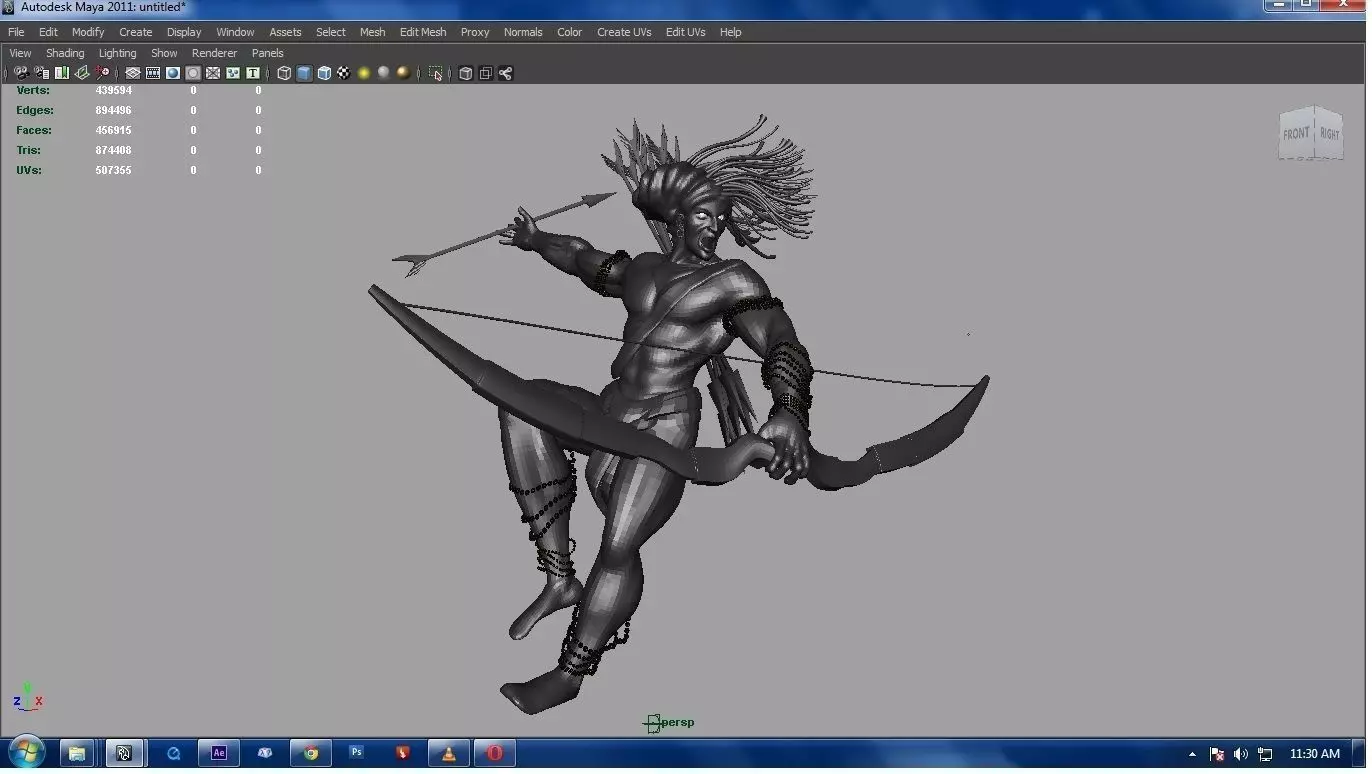
Task: Toggle the viewport Grid display
Action: tap(133, 73)
